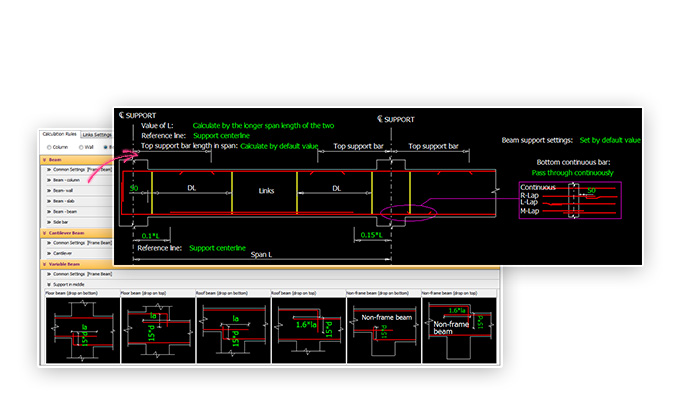This screenshot has width=680, height=410.
Task: Select Support in middle under Variable Beam
Action: coord(72,284)
